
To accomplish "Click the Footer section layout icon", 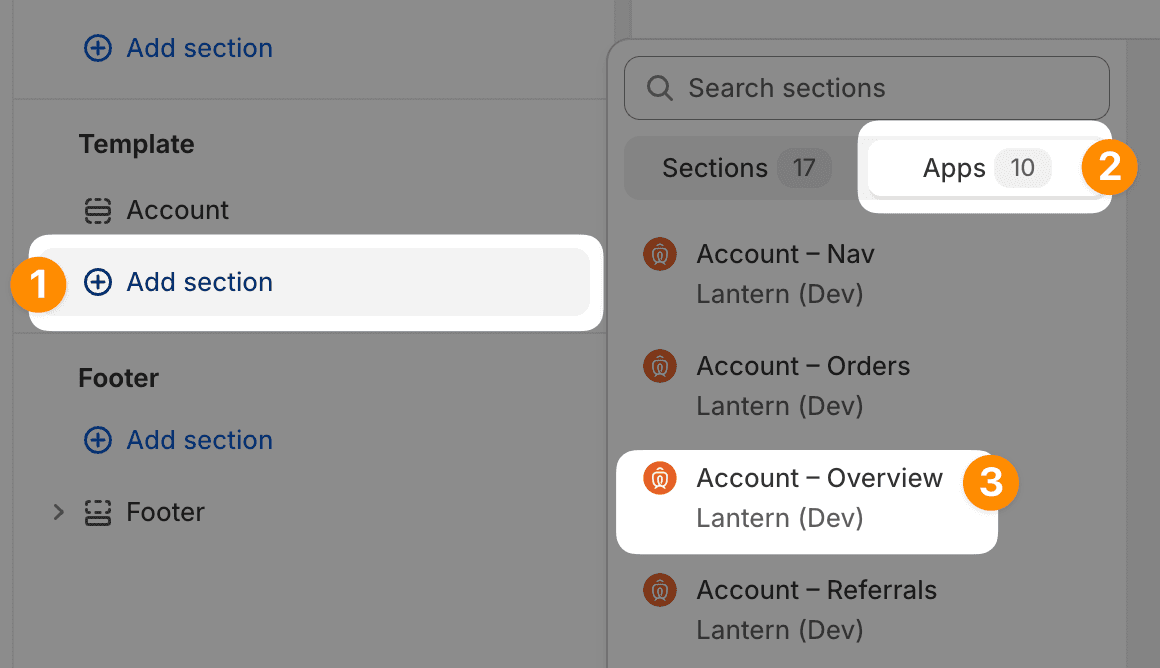I will coord(97,513).
